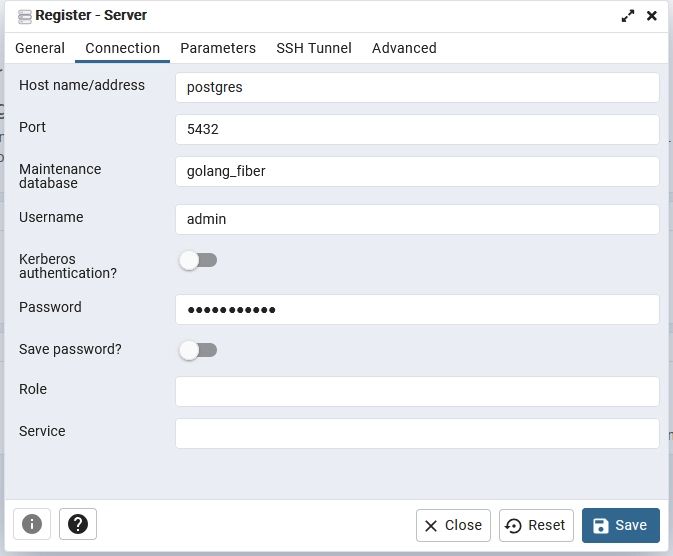Click the Username field with admin
This screenshot has width=673, height=556.
[x=417, y=219]
